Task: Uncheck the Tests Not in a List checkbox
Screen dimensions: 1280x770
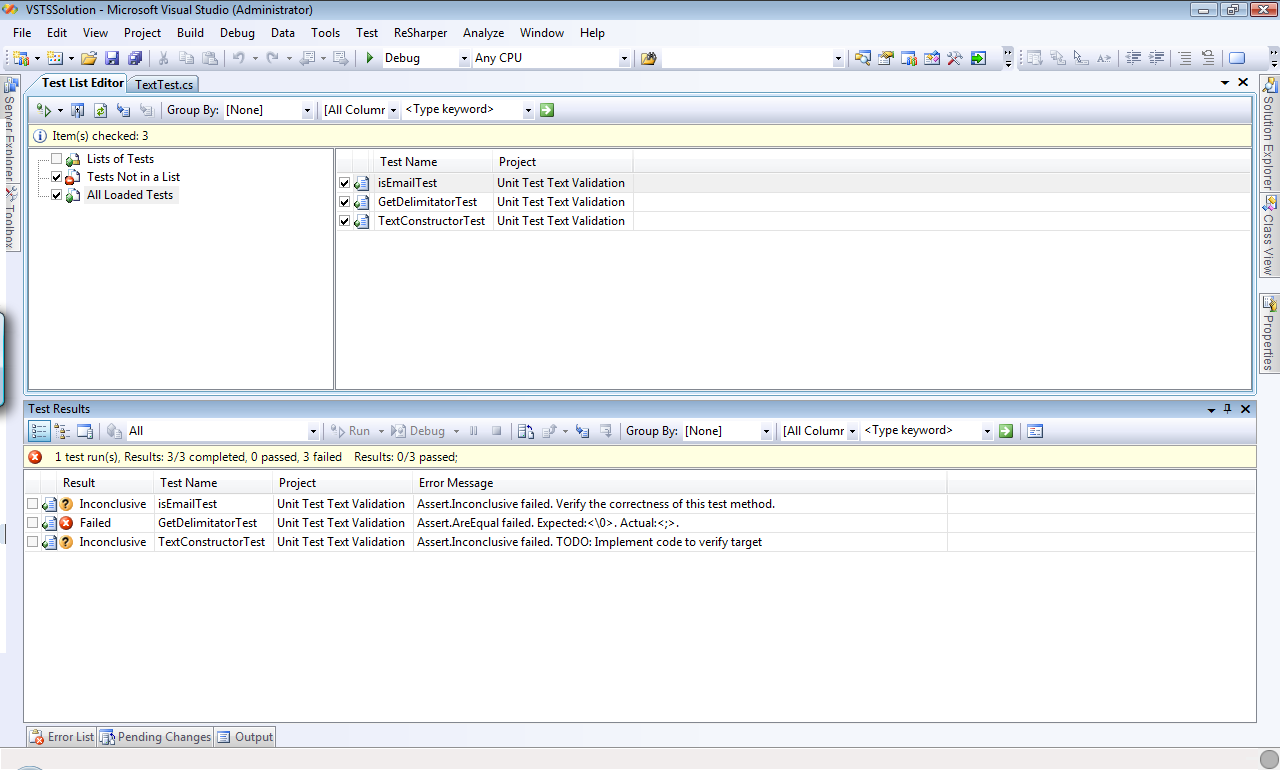Action: click(x=56, y=177)
